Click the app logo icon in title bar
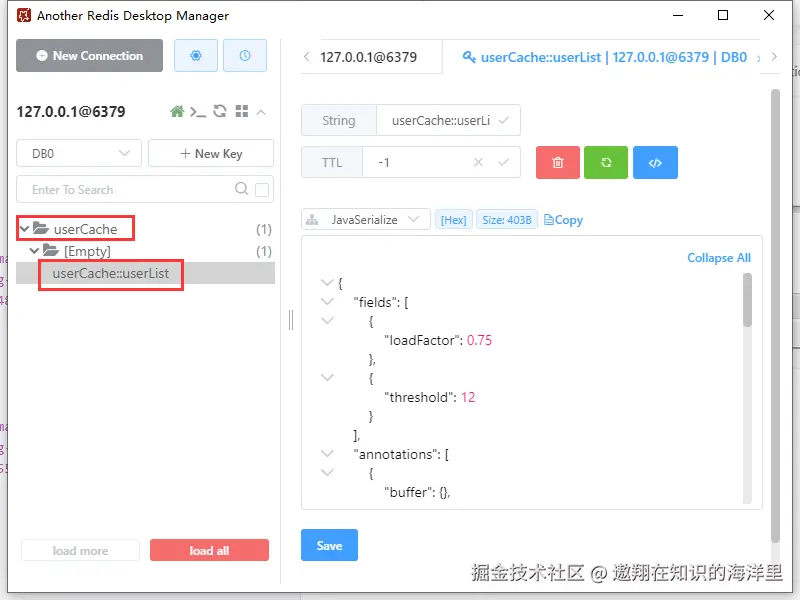The image size is (800, 600). [x=23, y=15]
